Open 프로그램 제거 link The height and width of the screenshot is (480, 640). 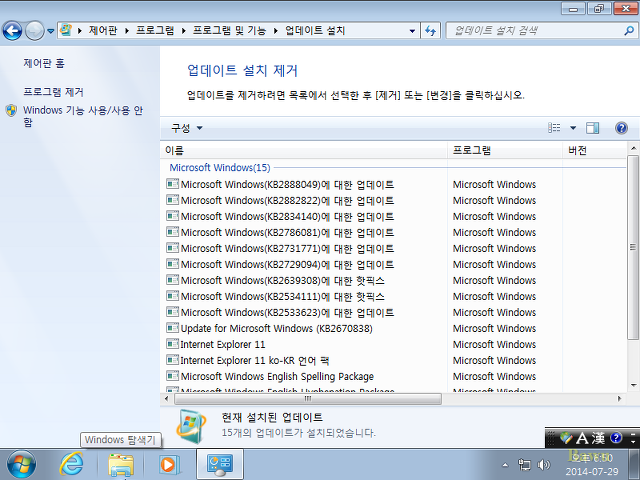[x=53, y=92]
